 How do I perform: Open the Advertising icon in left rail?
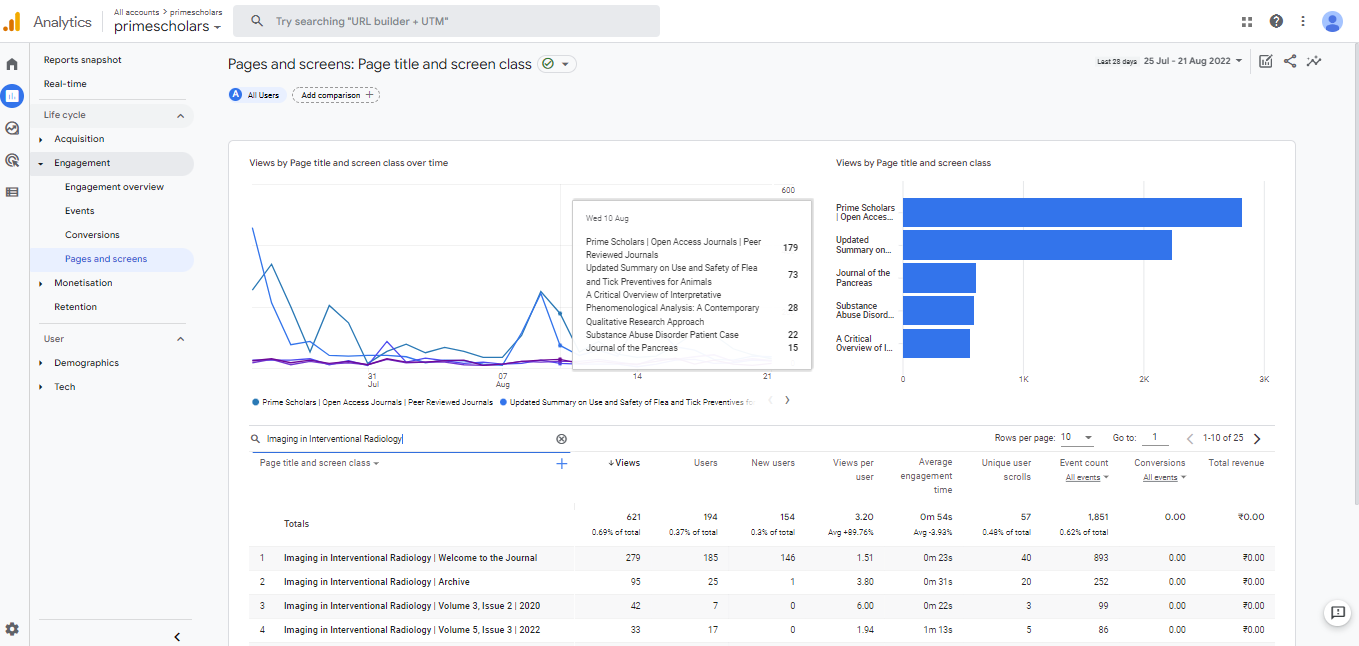pyautogui.click(x=12, y=160)
